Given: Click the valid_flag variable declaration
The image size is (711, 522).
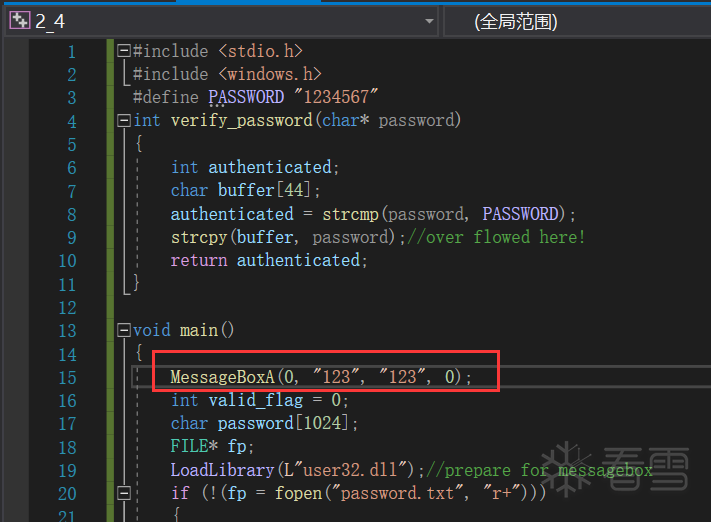Looking at the screenshot, I should [x=259, y=400].
